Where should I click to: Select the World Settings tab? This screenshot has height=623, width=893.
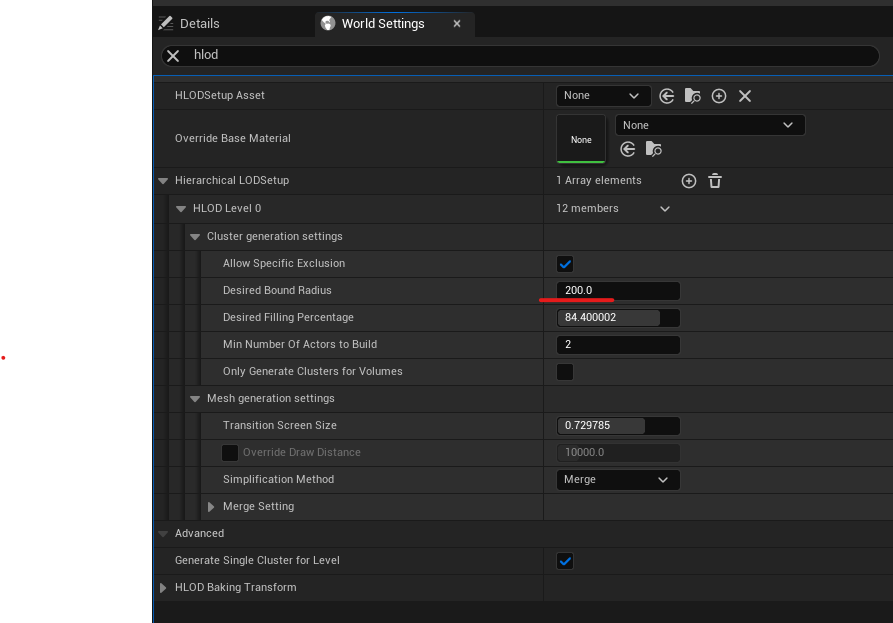(383, 23)
